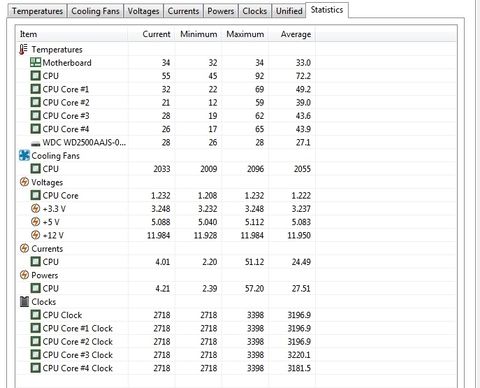Click the thermometer icon beside Temperatures
The image size is (480, 388).
coord(23,49)
